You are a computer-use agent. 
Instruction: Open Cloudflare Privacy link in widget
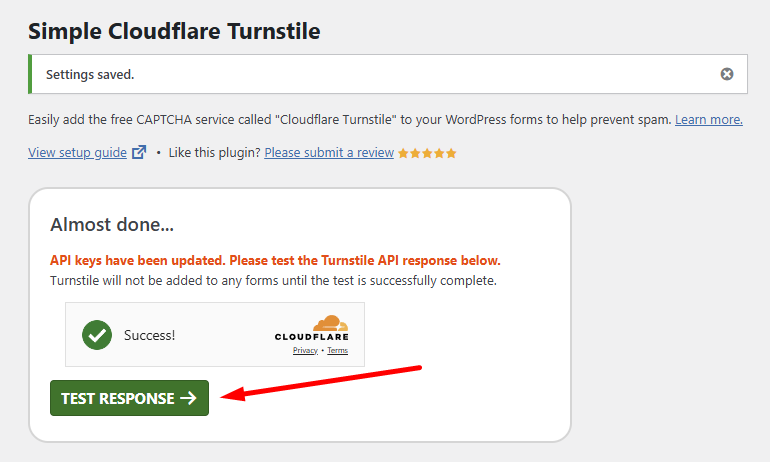click(x=305, y=351)
